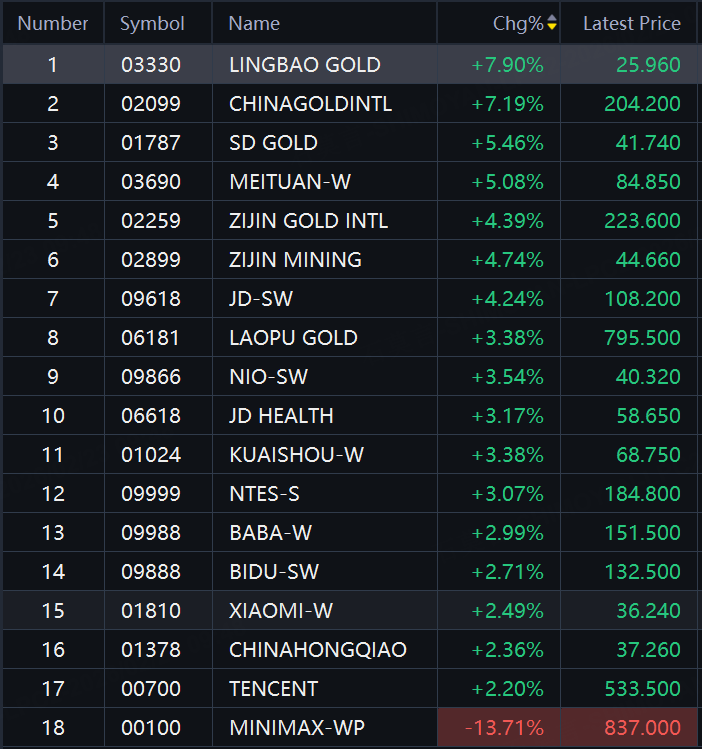The image size is (702, 749).
Task: Select the ZIJIN GOLD INTL stock name
Action: [x=308, y=221]
